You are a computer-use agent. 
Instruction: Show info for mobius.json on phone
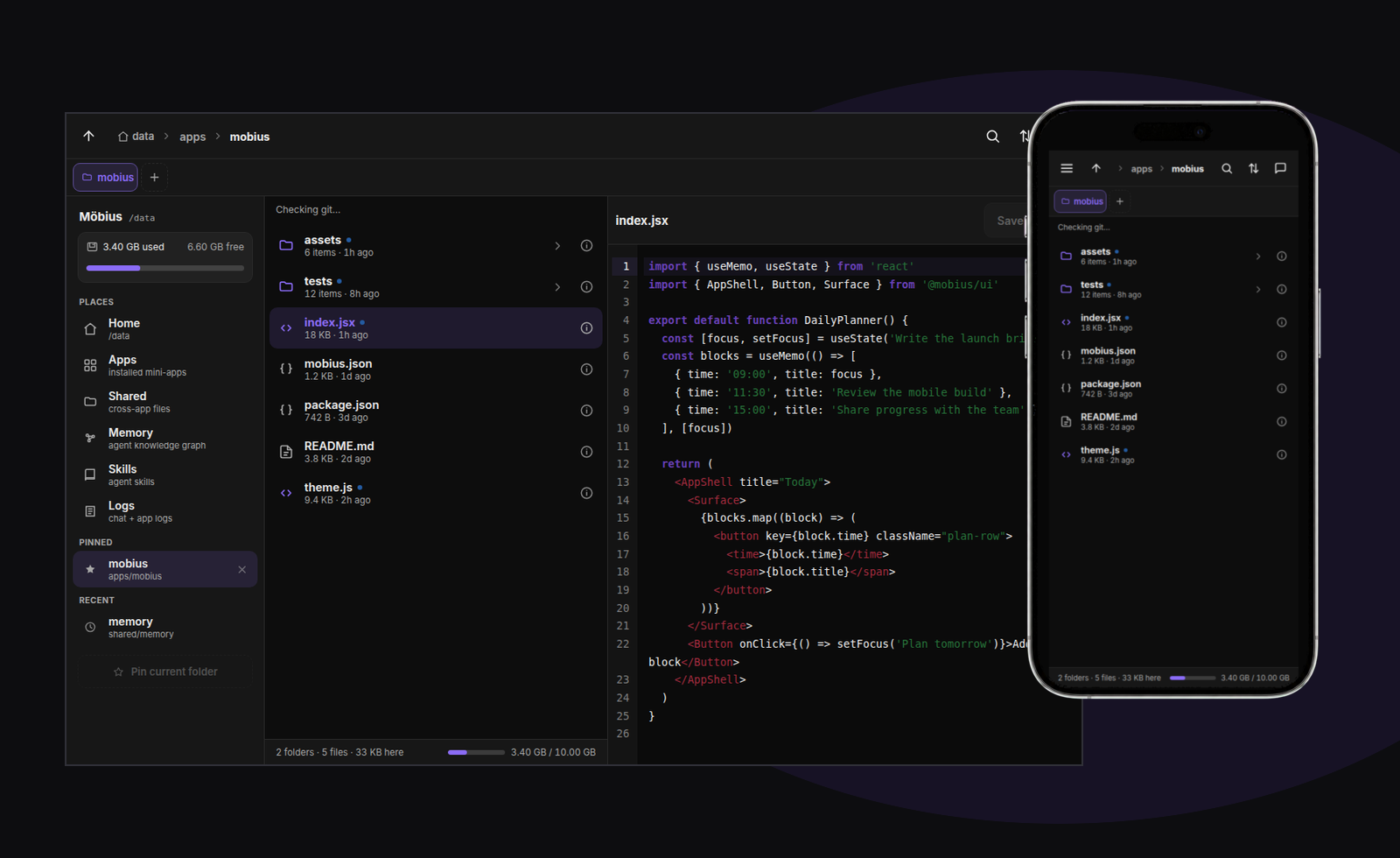(x=1281, y=355)
